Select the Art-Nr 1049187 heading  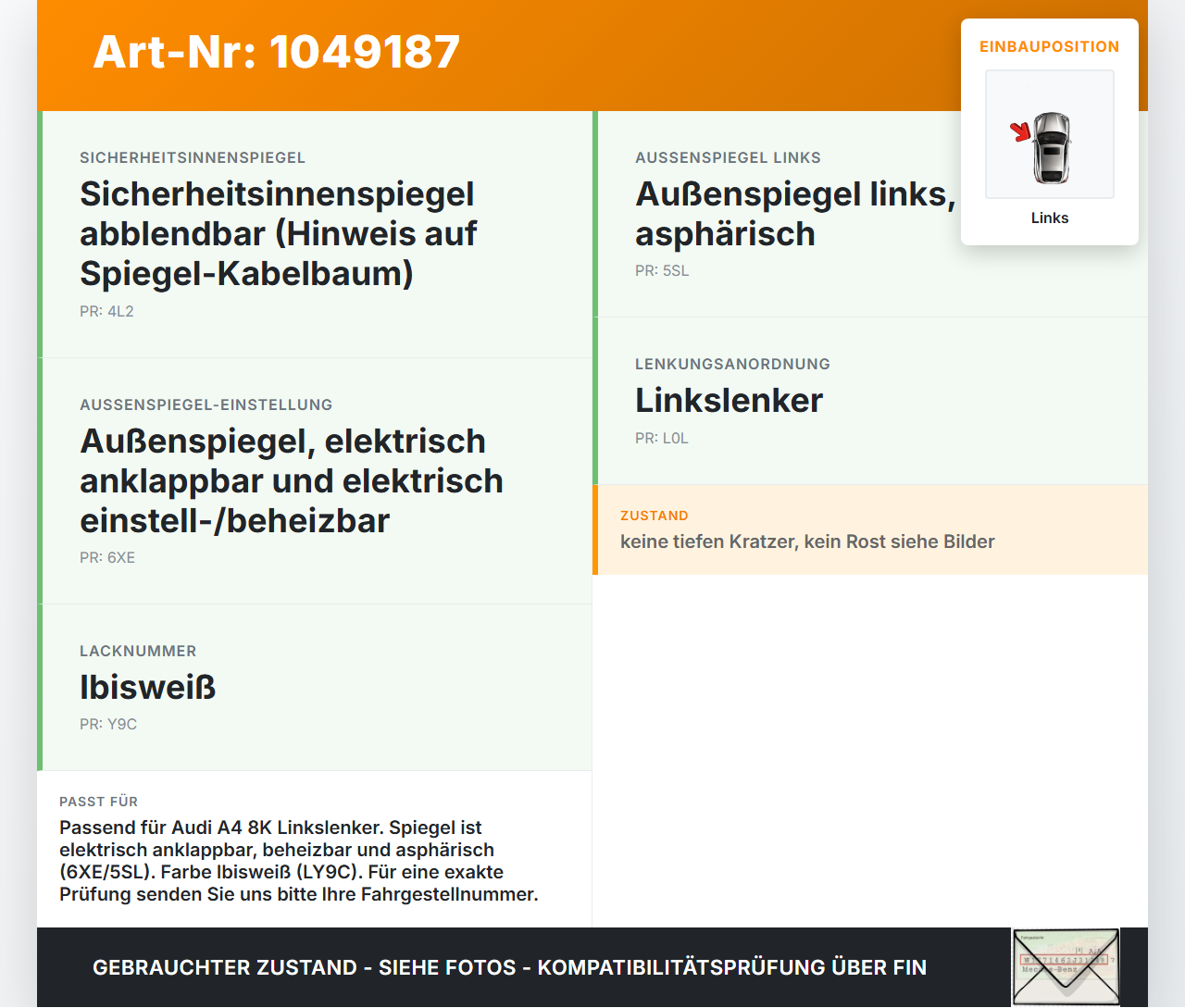click(x=277, y=52)
